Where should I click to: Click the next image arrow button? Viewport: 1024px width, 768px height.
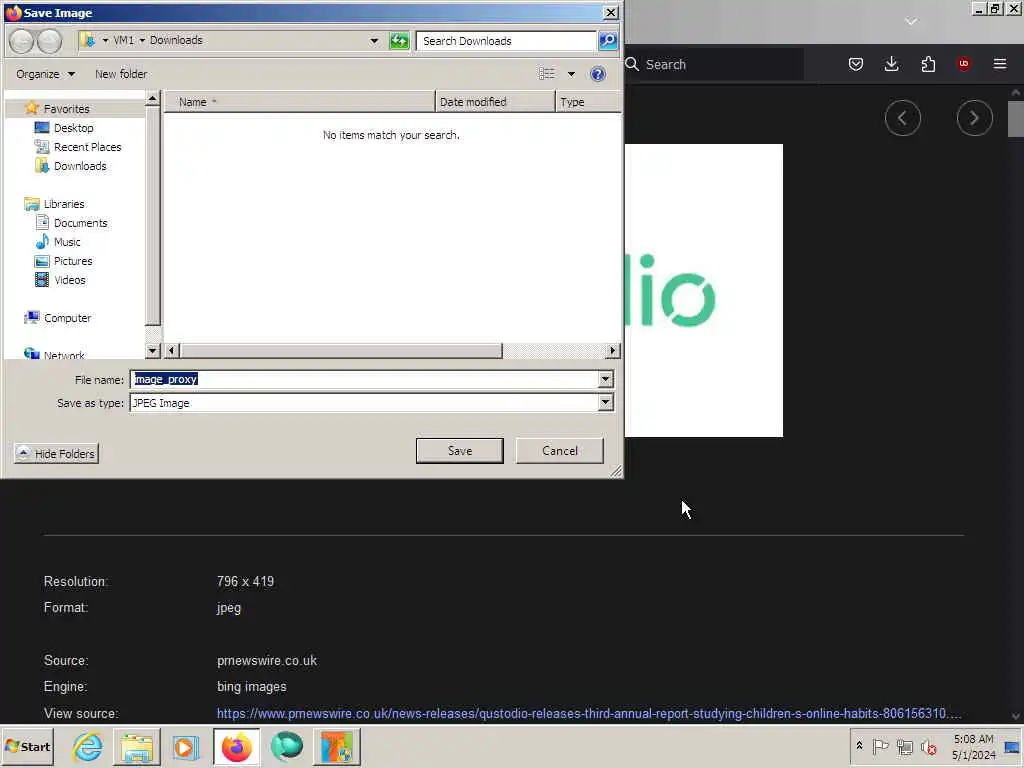pyautogui.click(x=974, y=118)
